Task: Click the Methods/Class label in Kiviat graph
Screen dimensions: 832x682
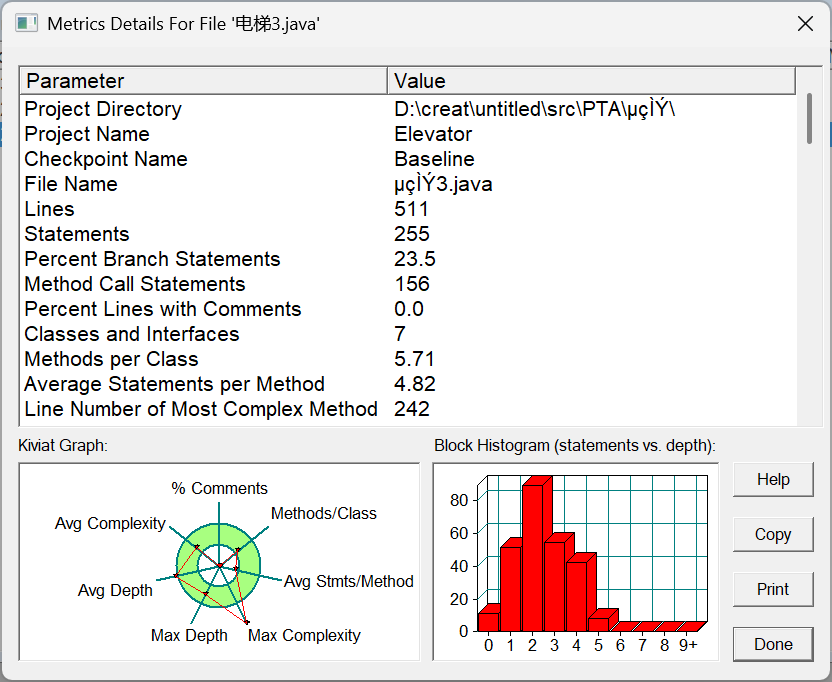Action: pyautogui.click(x=324, y=513)
